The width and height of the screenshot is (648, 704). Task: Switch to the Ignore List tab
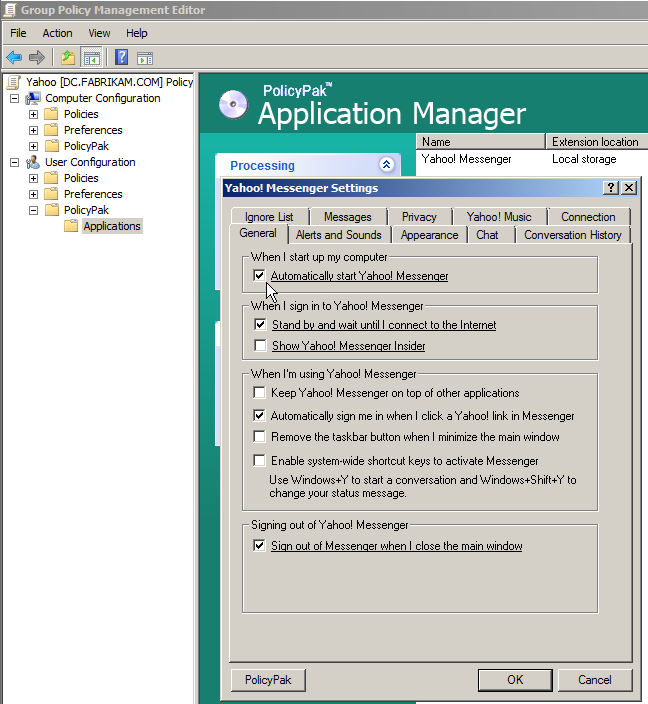pos(269,217)
